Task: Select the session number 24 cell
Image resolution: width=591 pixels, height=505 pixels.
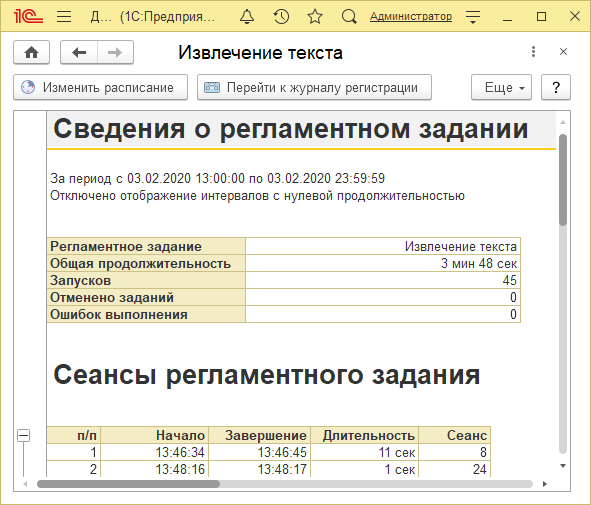Action: click(455, 469)
